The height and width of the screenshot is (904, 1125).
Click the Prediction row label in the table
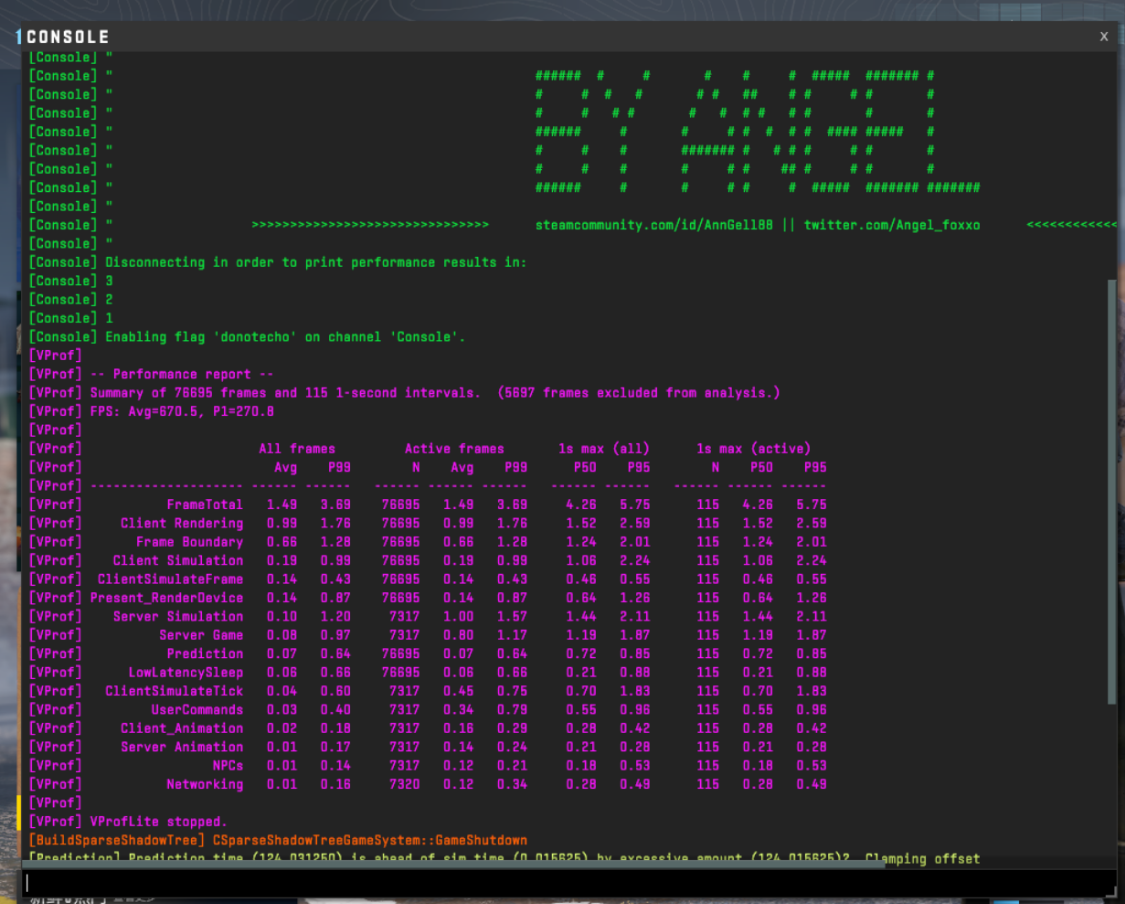point(204,654)
